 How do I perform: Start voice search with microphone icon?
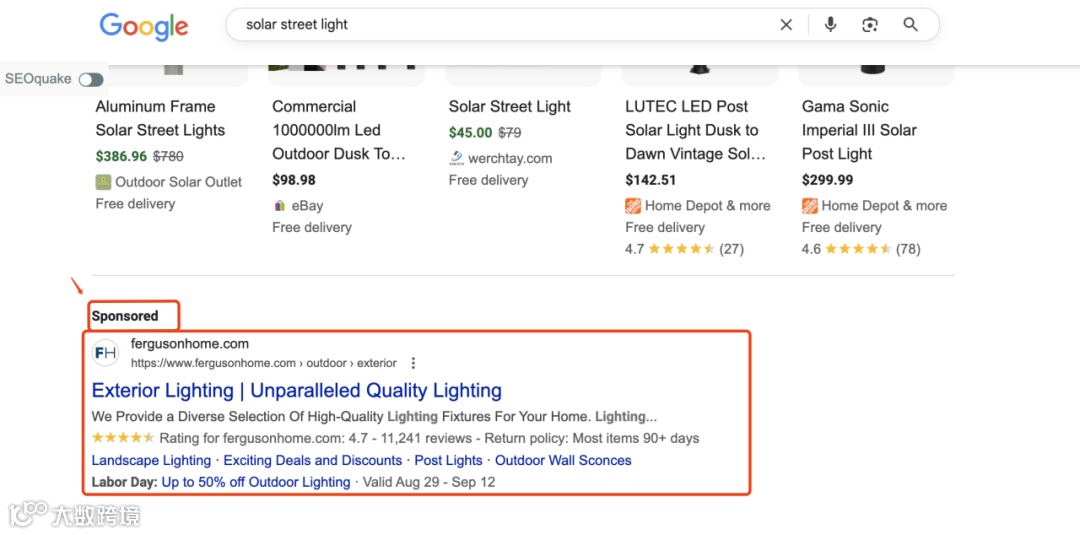(x=830, y=25)
